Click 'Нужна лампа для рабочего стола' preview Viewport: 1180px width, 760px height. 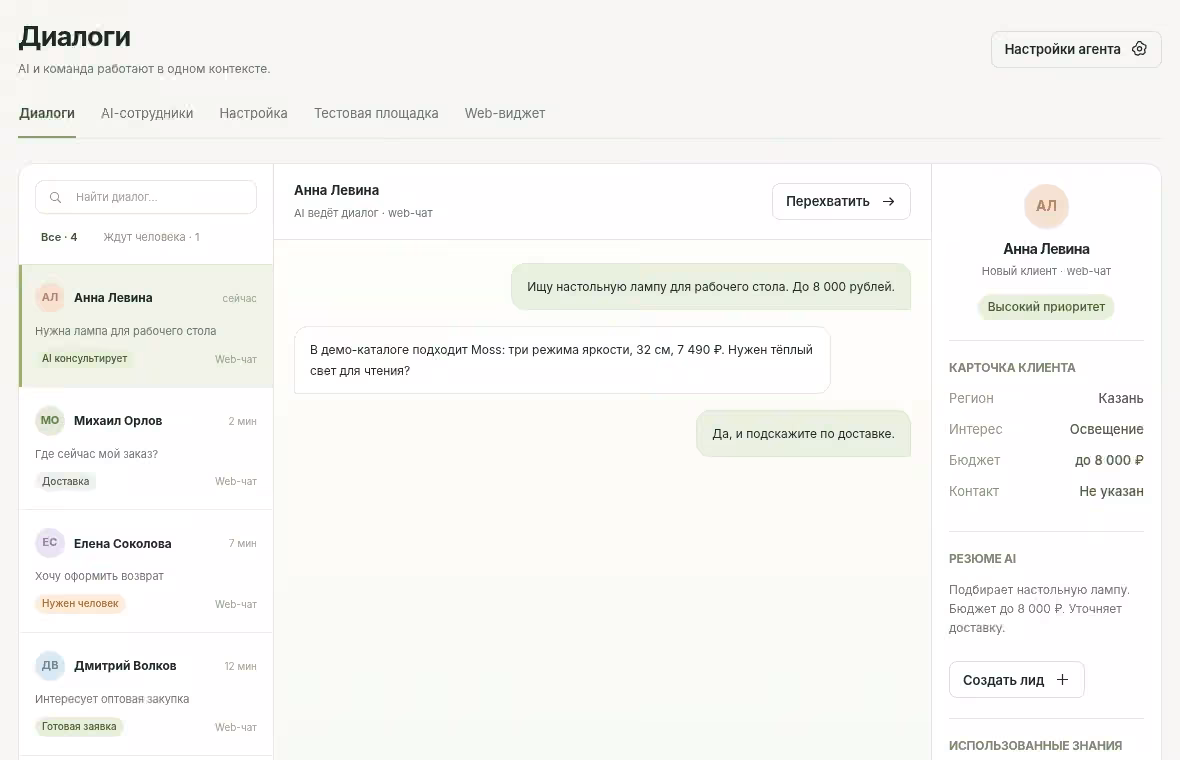pyautogui.click(x=126, y=331)
